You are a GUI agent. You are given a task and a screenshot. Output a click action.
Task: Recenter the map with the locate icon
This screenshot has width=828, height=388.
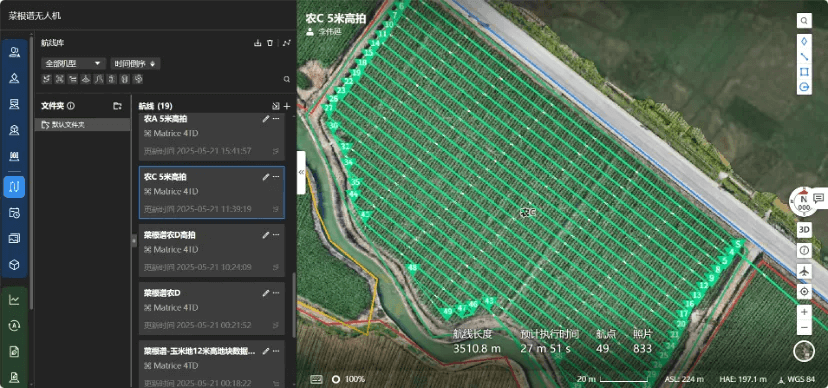pyautogui.click(x=804, y=291)
